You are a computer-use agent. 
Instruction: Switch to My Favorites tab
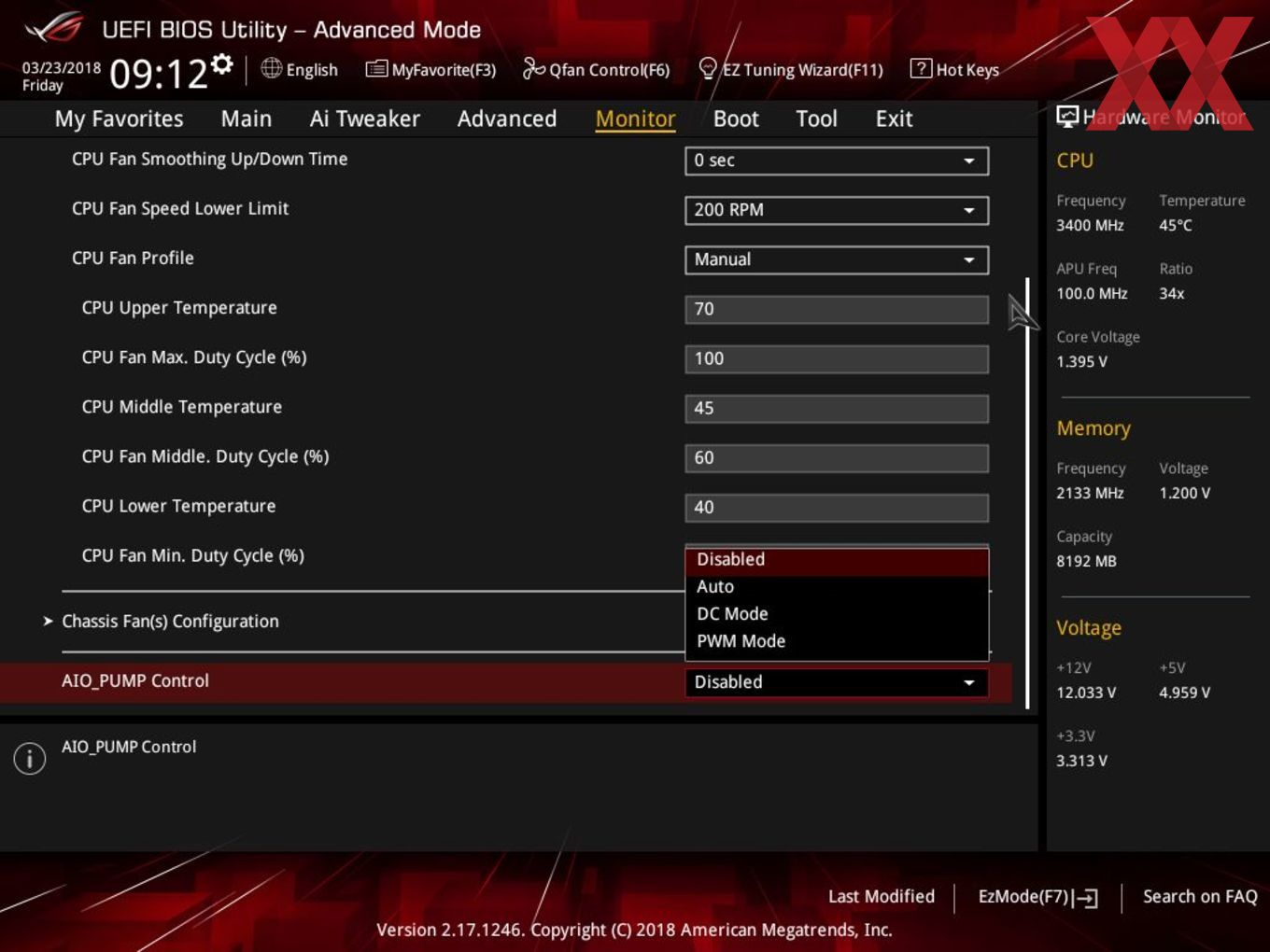point(119,119)
